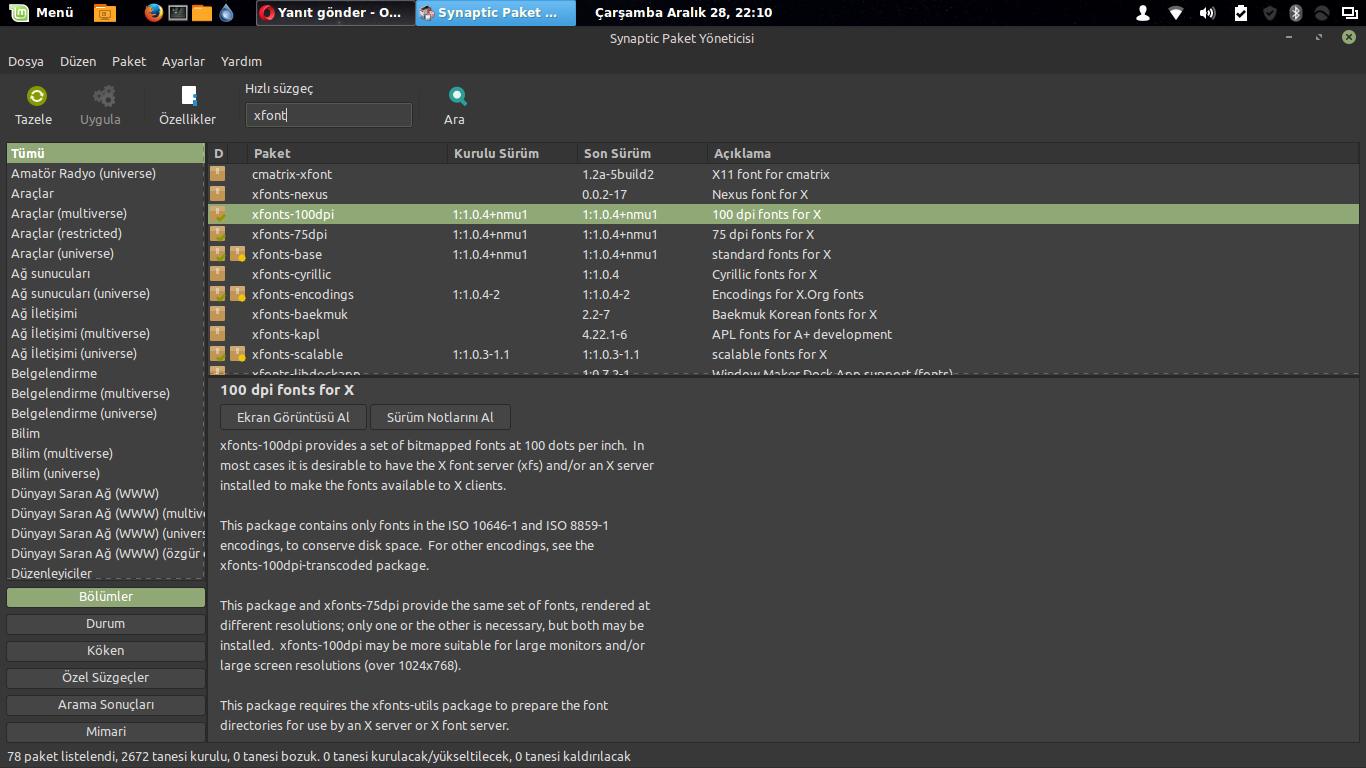The height and width of the screenshot is (768, 1366).
Task: Click the Uygula gears icon
Action: pos(104,96)
